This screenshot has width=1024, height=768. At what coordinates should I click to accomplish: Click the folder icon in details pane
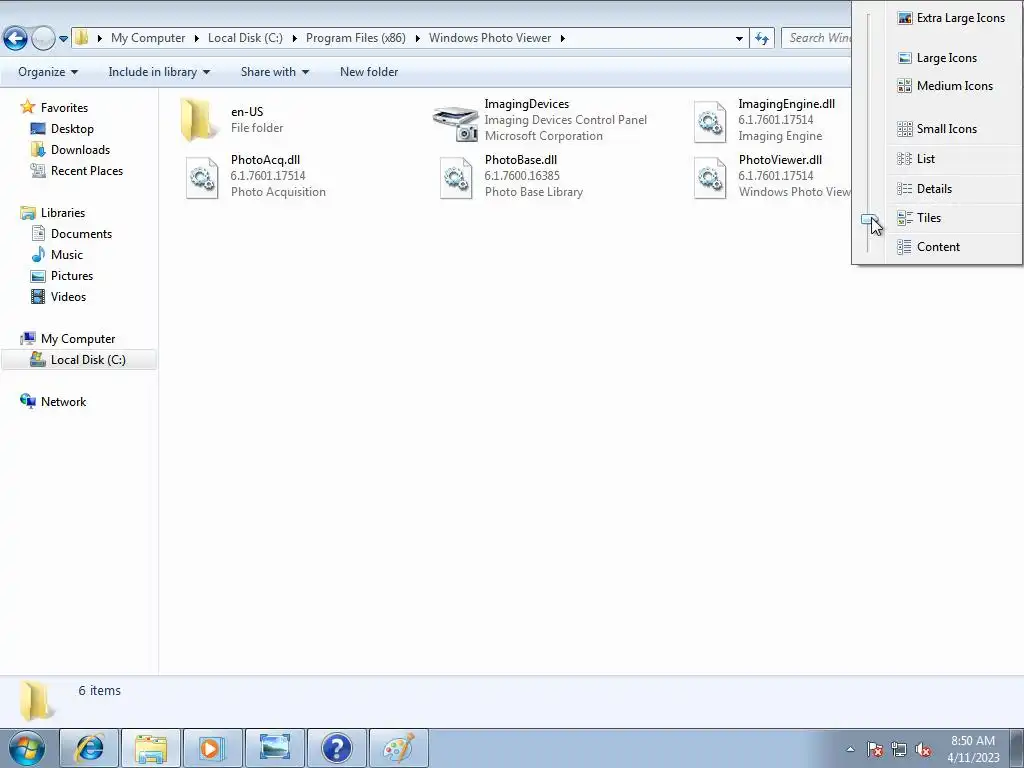(35, 701)
